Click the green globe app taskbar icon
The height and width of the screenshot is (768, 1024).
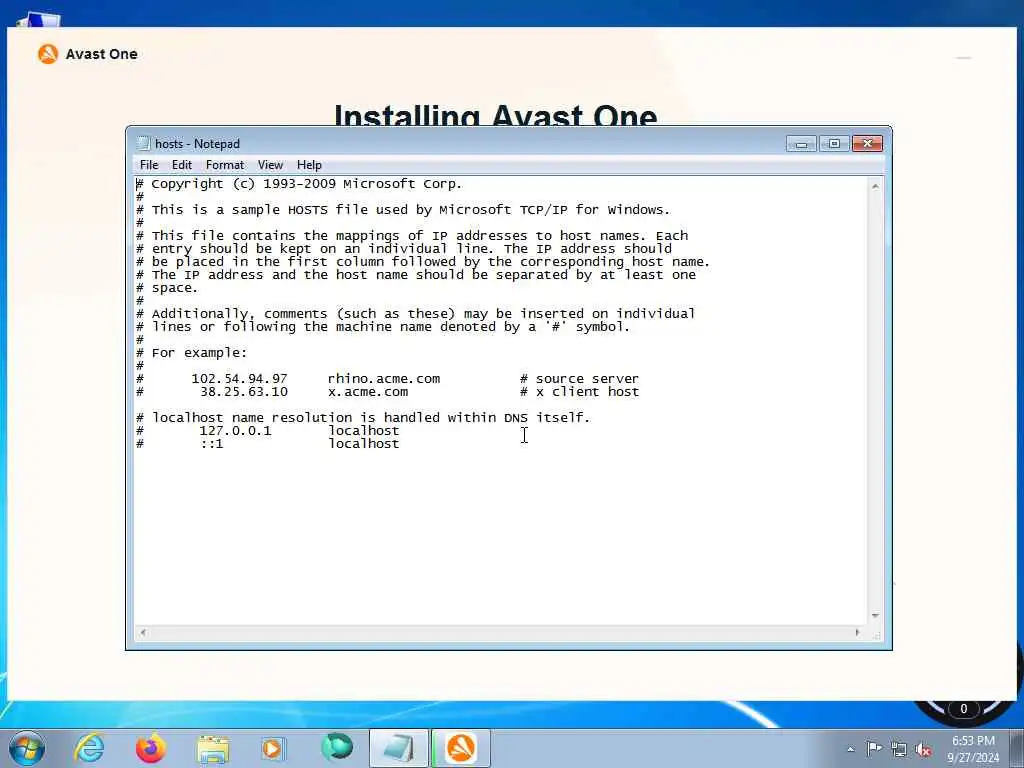337,747
